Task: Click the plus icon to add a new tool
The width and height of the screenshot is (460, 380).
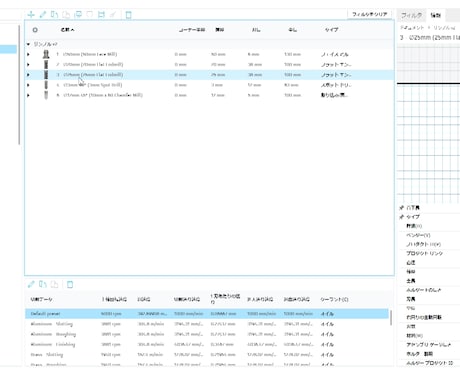Action: (31, 14)
